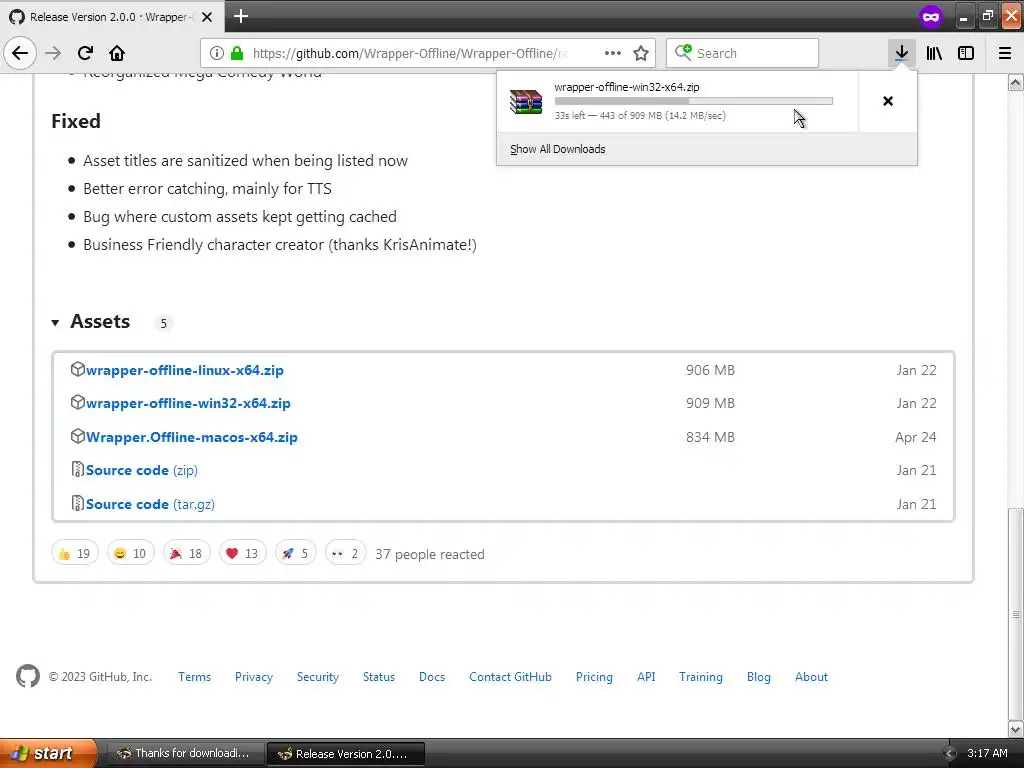This screenshot has height=768, width=1024.
Task: Open the Library icon in toolbar
Action: click(934, 54)
